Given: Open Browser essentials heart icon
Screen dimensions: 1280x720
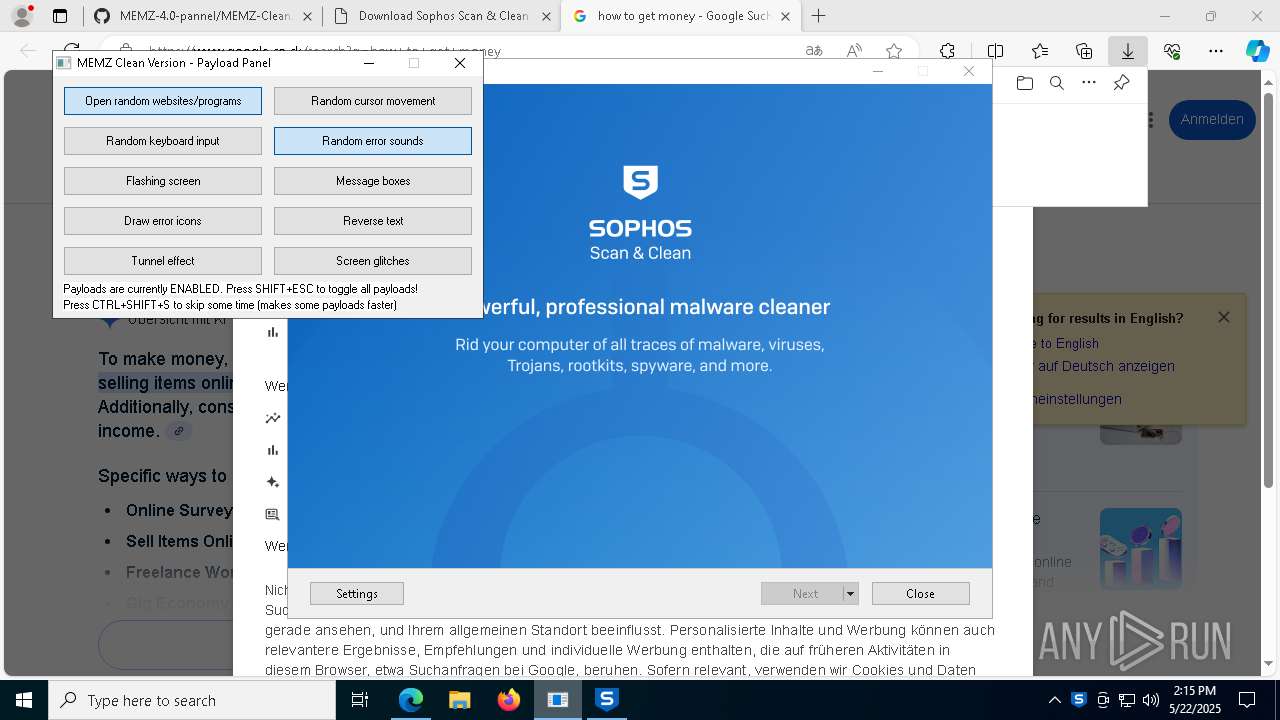Looking at the screenshot, I should (1172, 51).
